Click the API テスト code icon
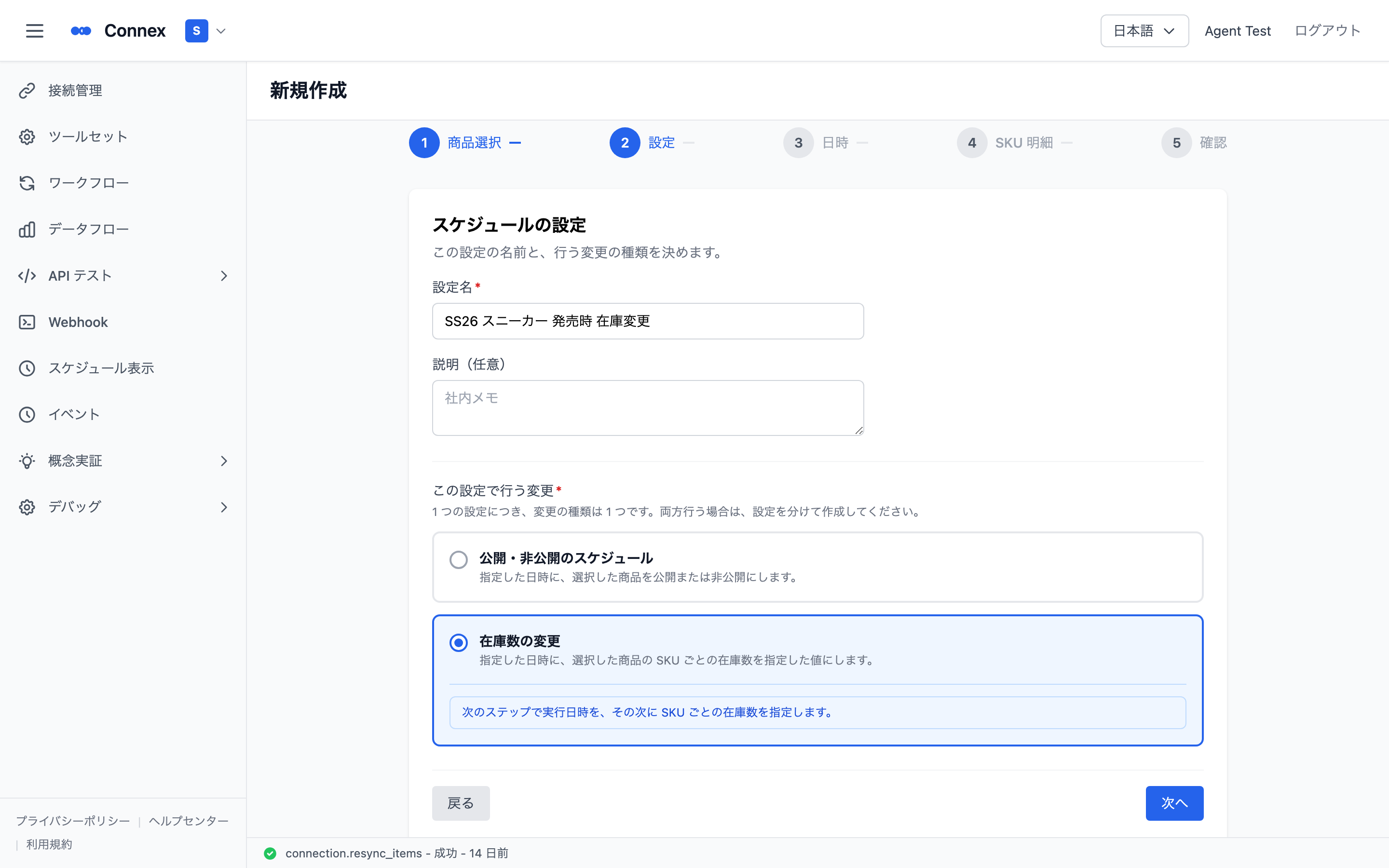 point(27,276)
